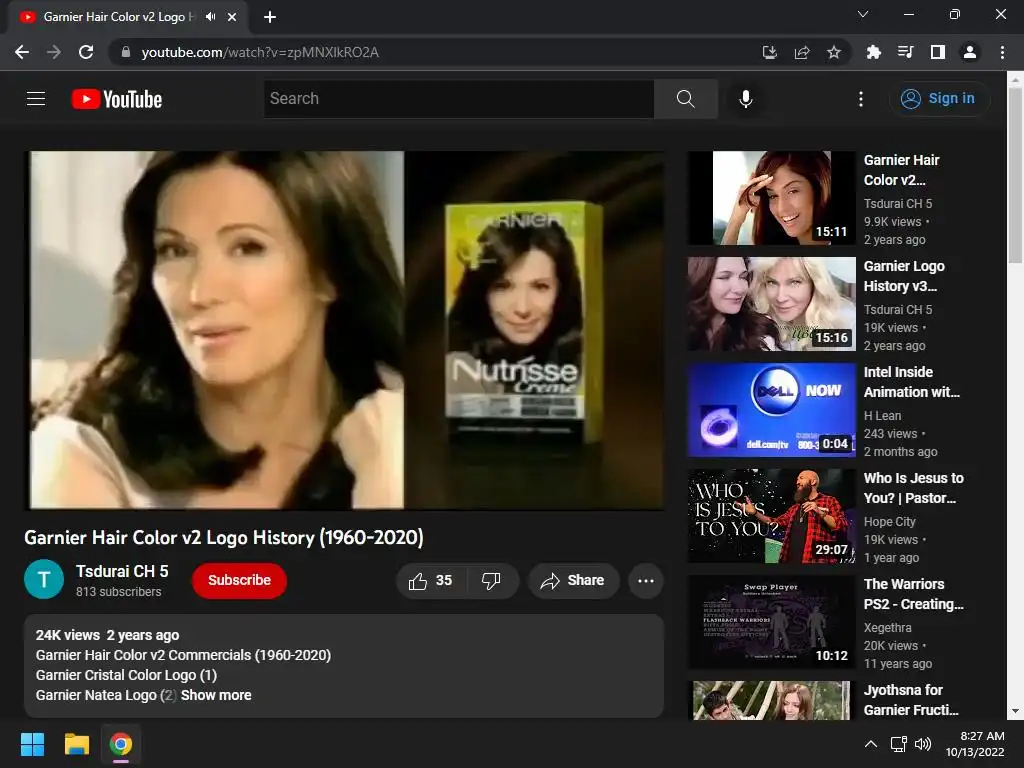This screenshot has height=768, width=1024.
Task: Click the address bar URL
Action: coord(260,52)
